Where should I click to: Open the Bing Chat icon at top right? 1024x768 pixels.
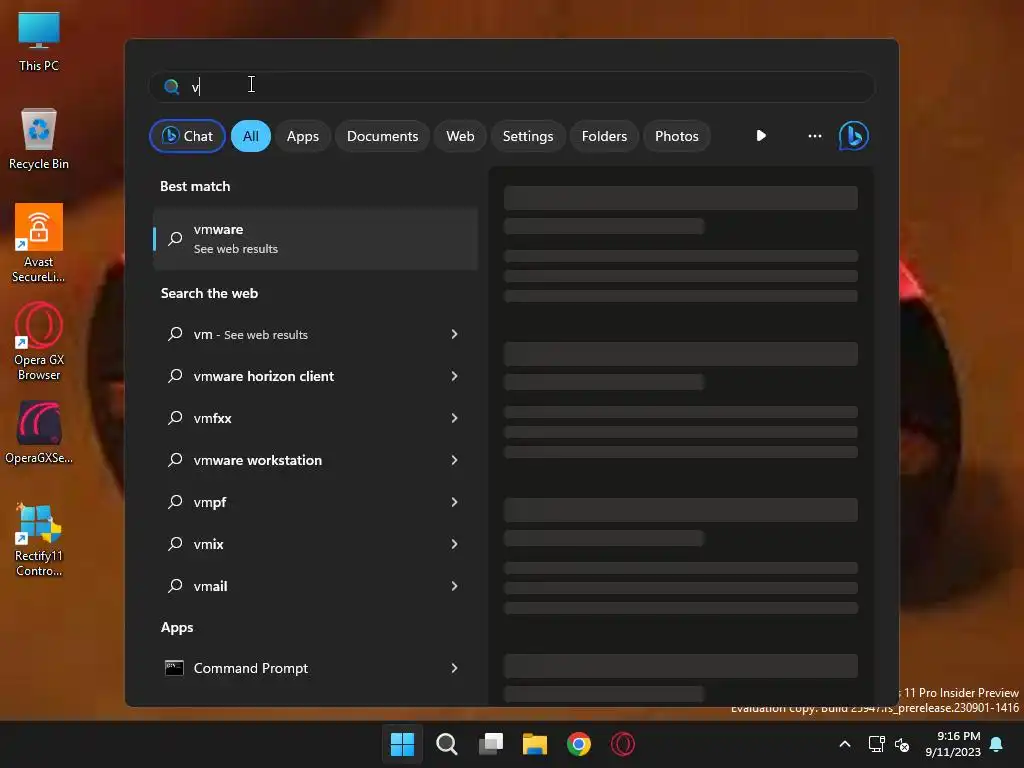pyautogui.click(x=854, y=136)
